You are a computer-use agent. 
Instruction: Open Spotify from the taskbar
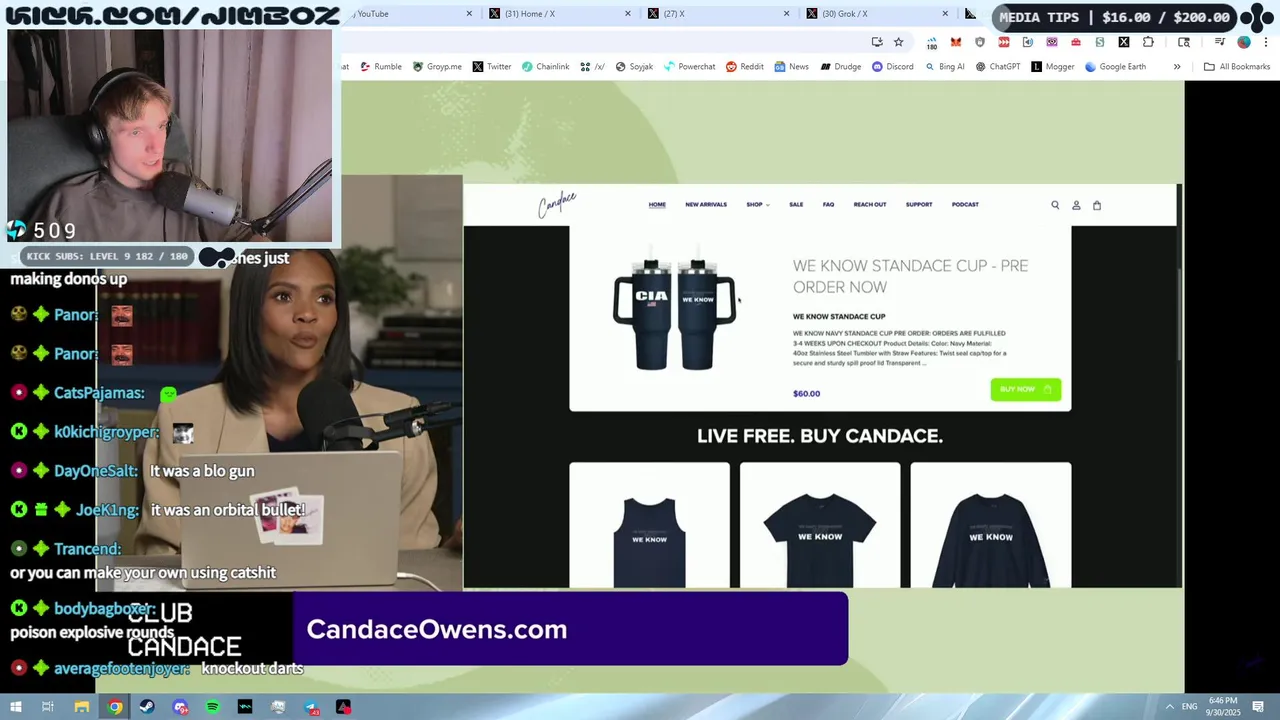click(x=212, y=707)
